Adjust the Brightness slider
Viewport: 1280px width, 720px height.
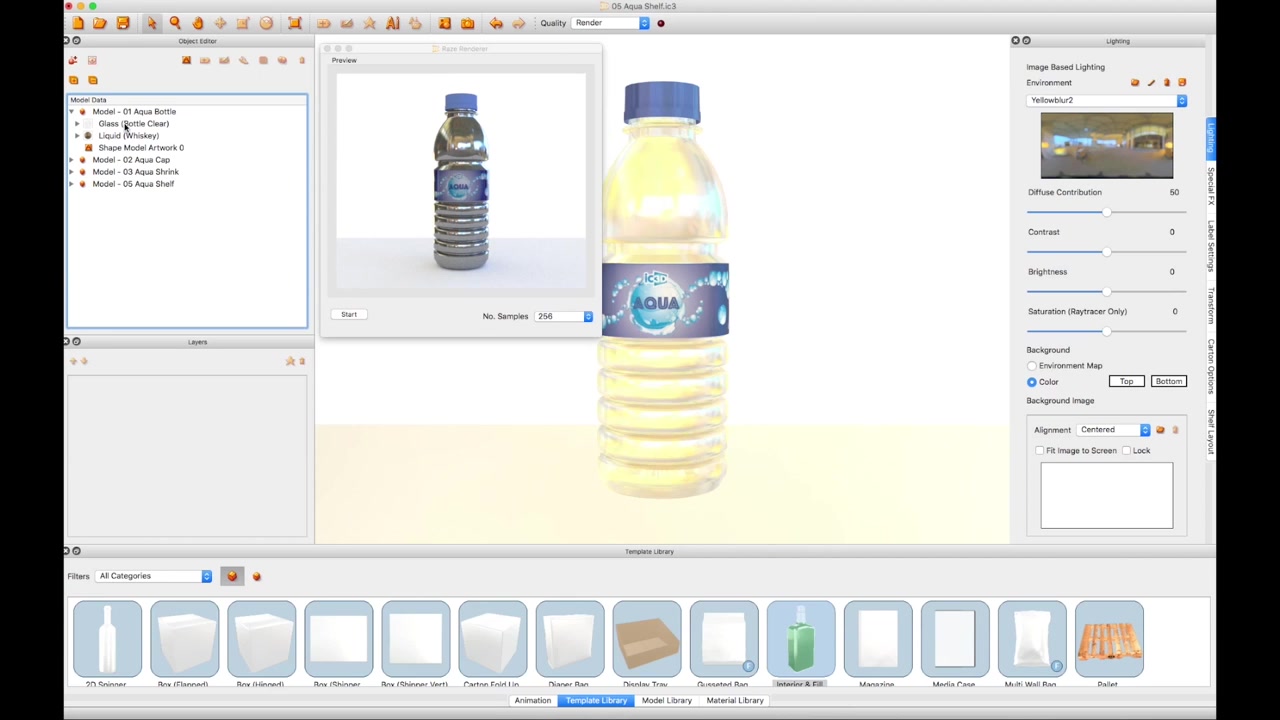pyautogui.click(x=1106, y=292)
